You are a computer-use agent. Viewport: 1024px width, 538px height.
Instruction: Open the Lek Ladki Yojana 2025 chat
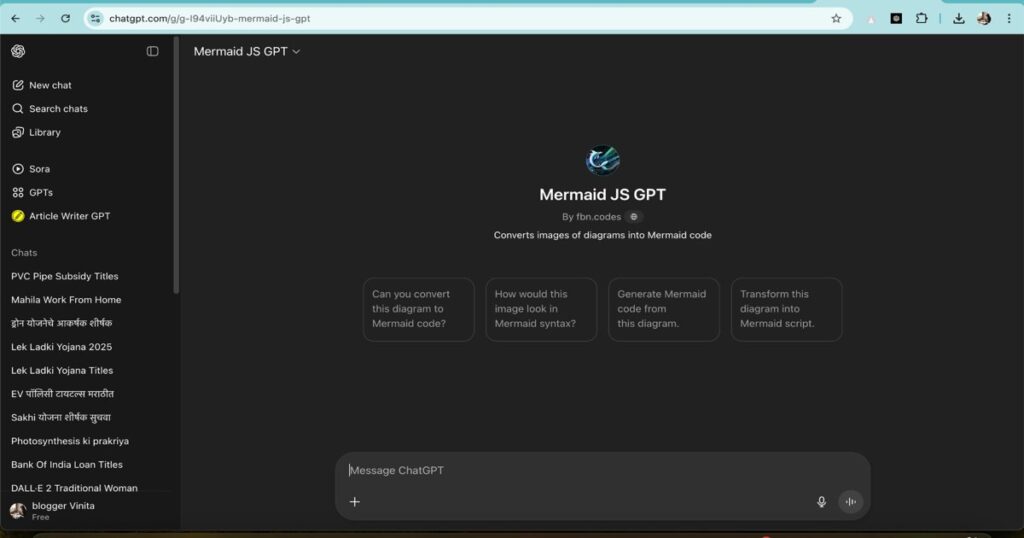(61, 347)
